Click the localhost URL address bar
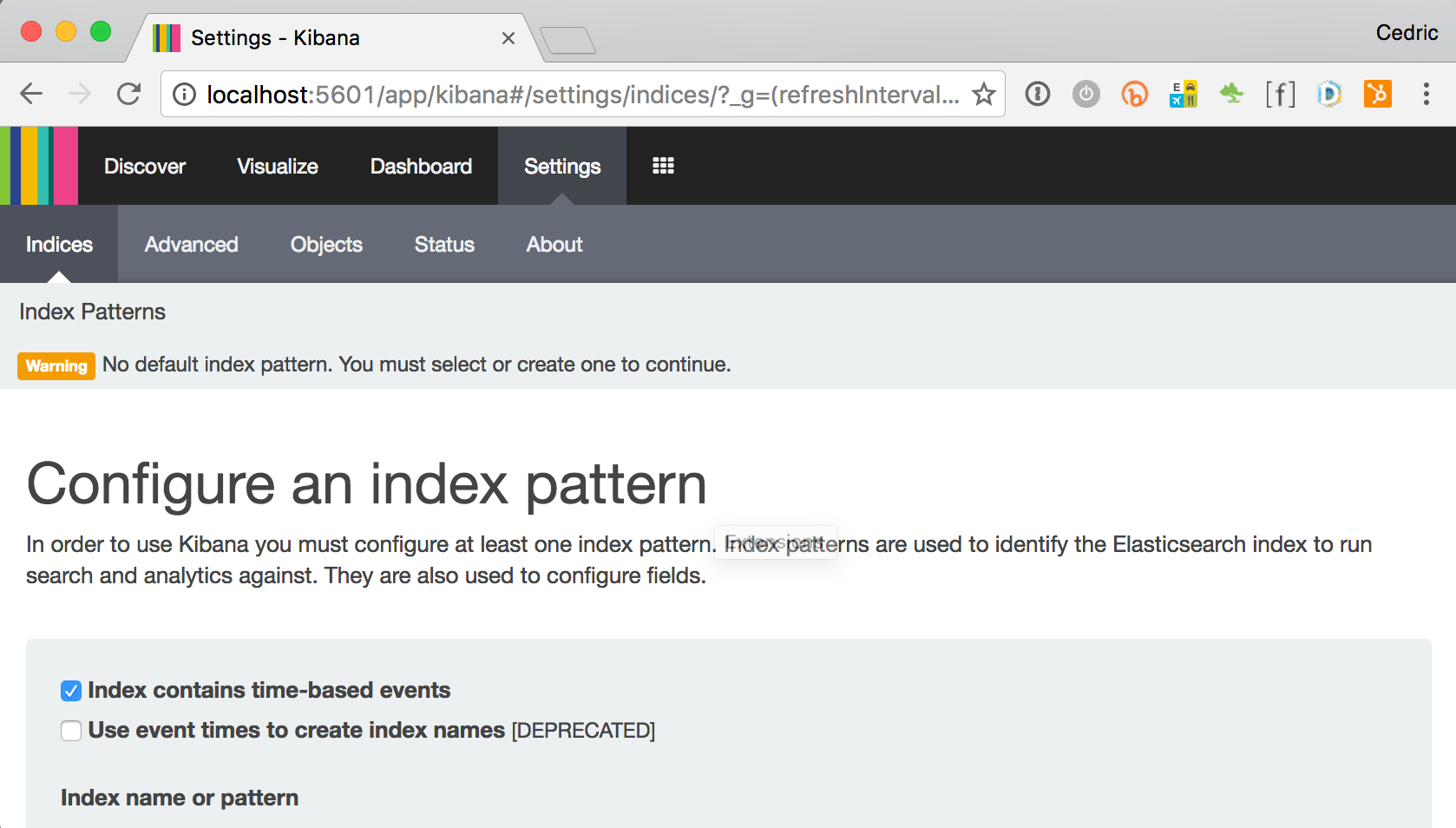This screenshot has height=828, width=1456. coord(582,94)
